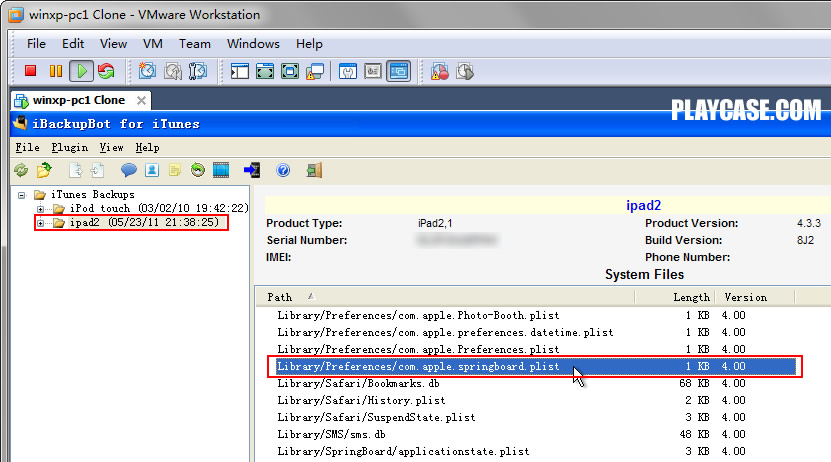Select Library/Safari/History.plist row
Image resolution: width=831 pixels, height=462 pixels.
pos(536,400)
